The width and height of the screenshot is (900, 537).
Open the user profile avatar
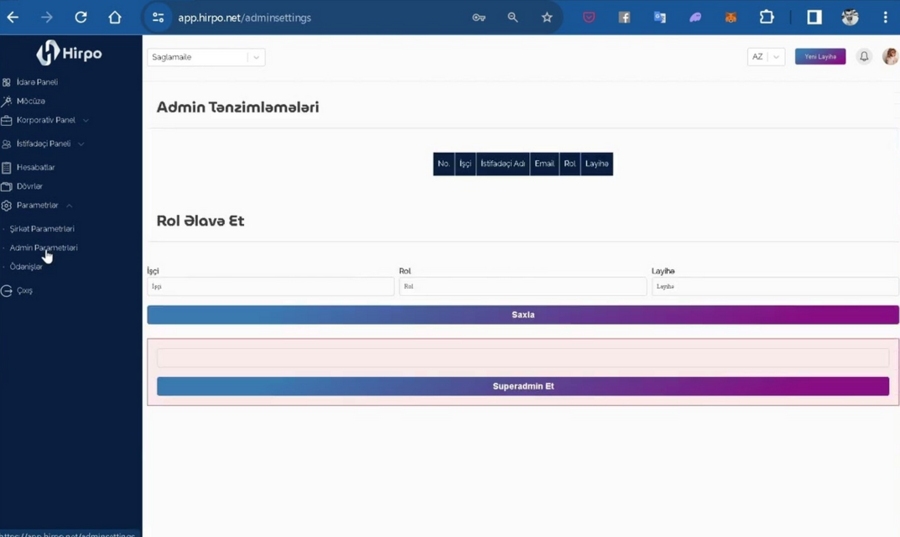coord(890,57)
